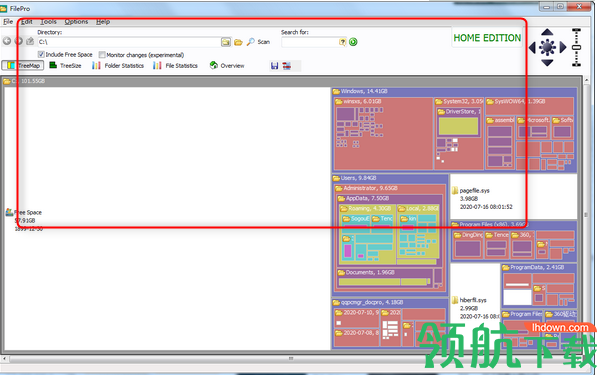This screenshot has width=597, height=375.
Task: Select the Users, 9.84GB folder header
Action: 390,178
